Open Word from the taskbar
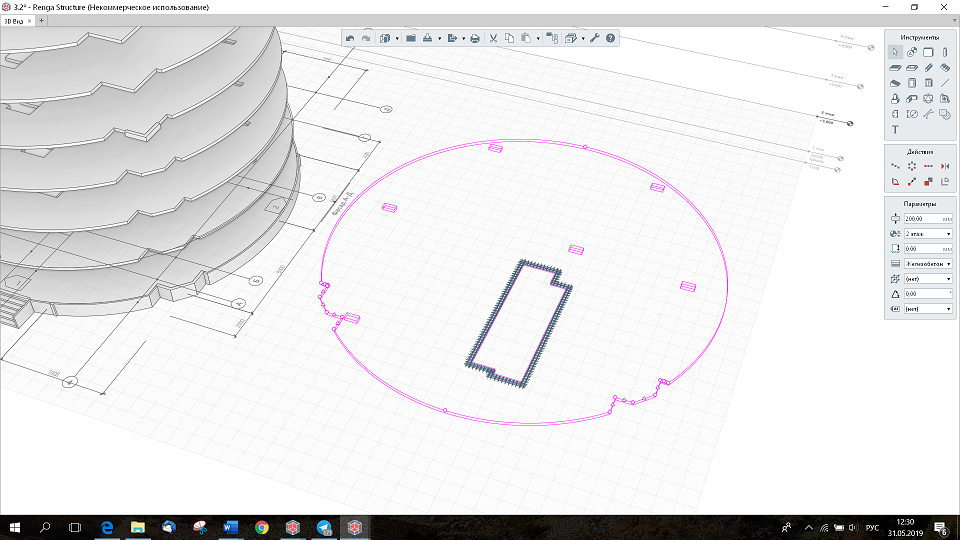The image size is (960, 540). click(230, 527)
